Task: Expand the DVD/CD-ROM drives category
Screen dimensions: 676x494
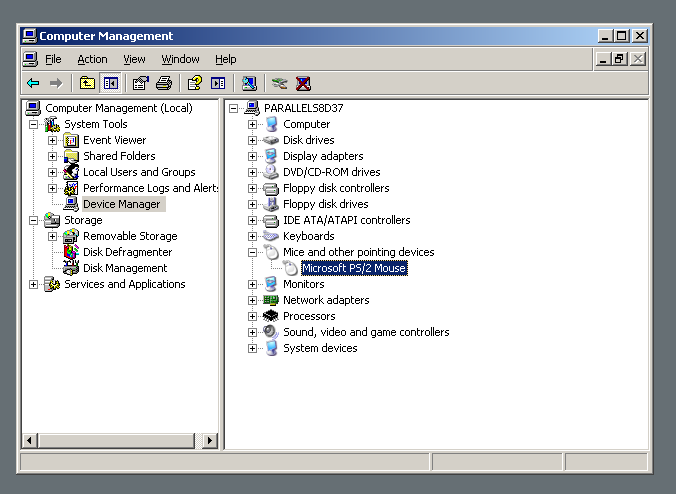Action: 252,172
